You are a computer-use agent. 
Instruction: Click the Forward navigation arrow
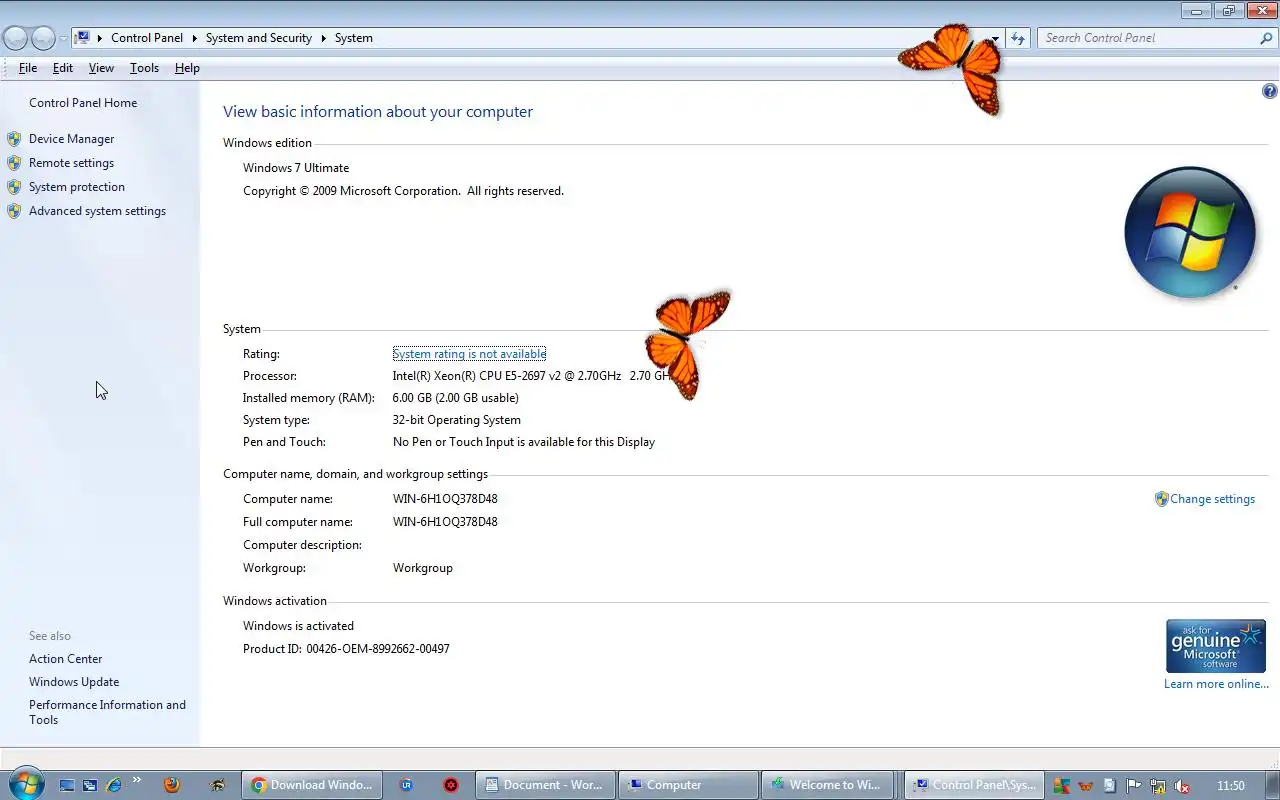[x=43, y=38]
